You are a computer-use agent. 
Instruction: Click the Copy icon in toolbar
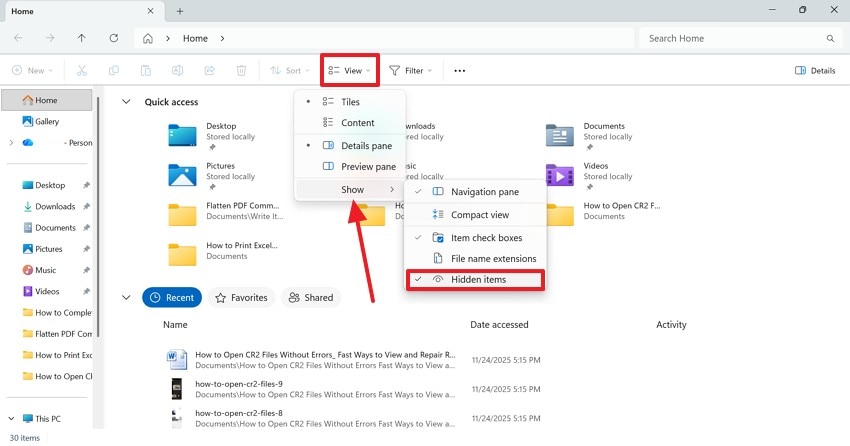(114, 70)
